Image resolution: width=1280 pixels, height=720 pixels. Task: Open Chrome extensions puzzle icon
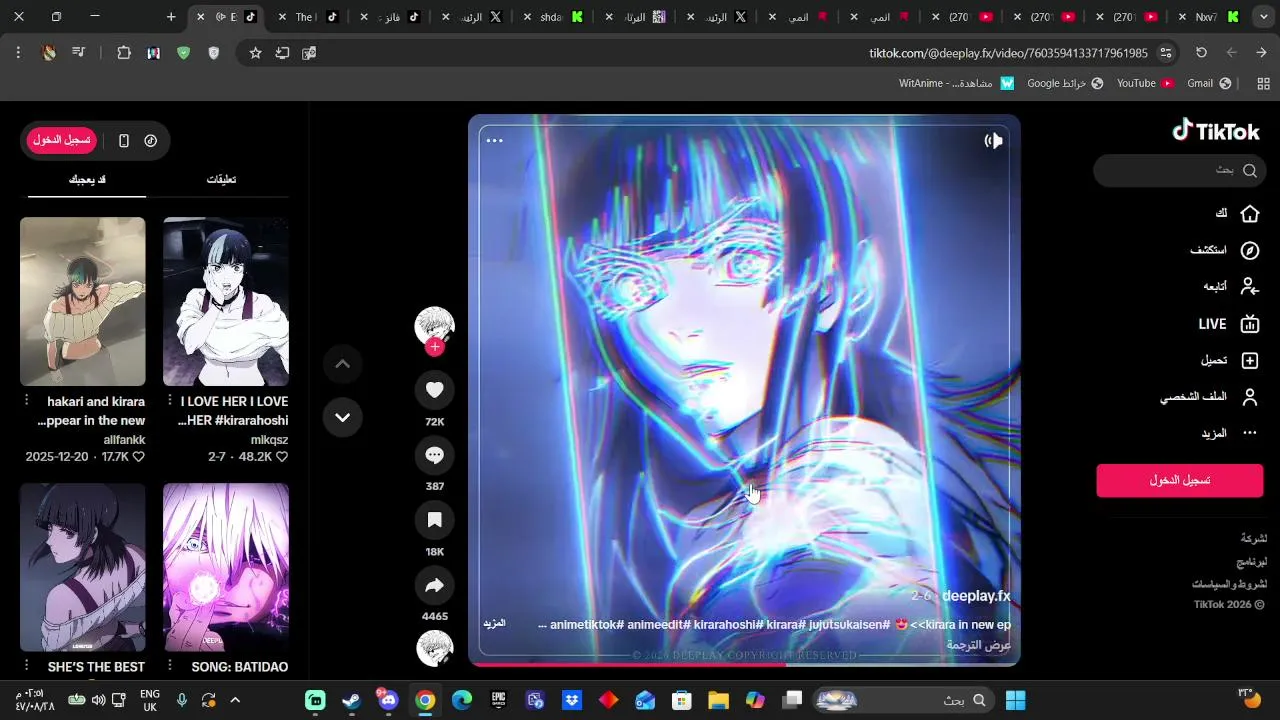[x=124, y=53]
